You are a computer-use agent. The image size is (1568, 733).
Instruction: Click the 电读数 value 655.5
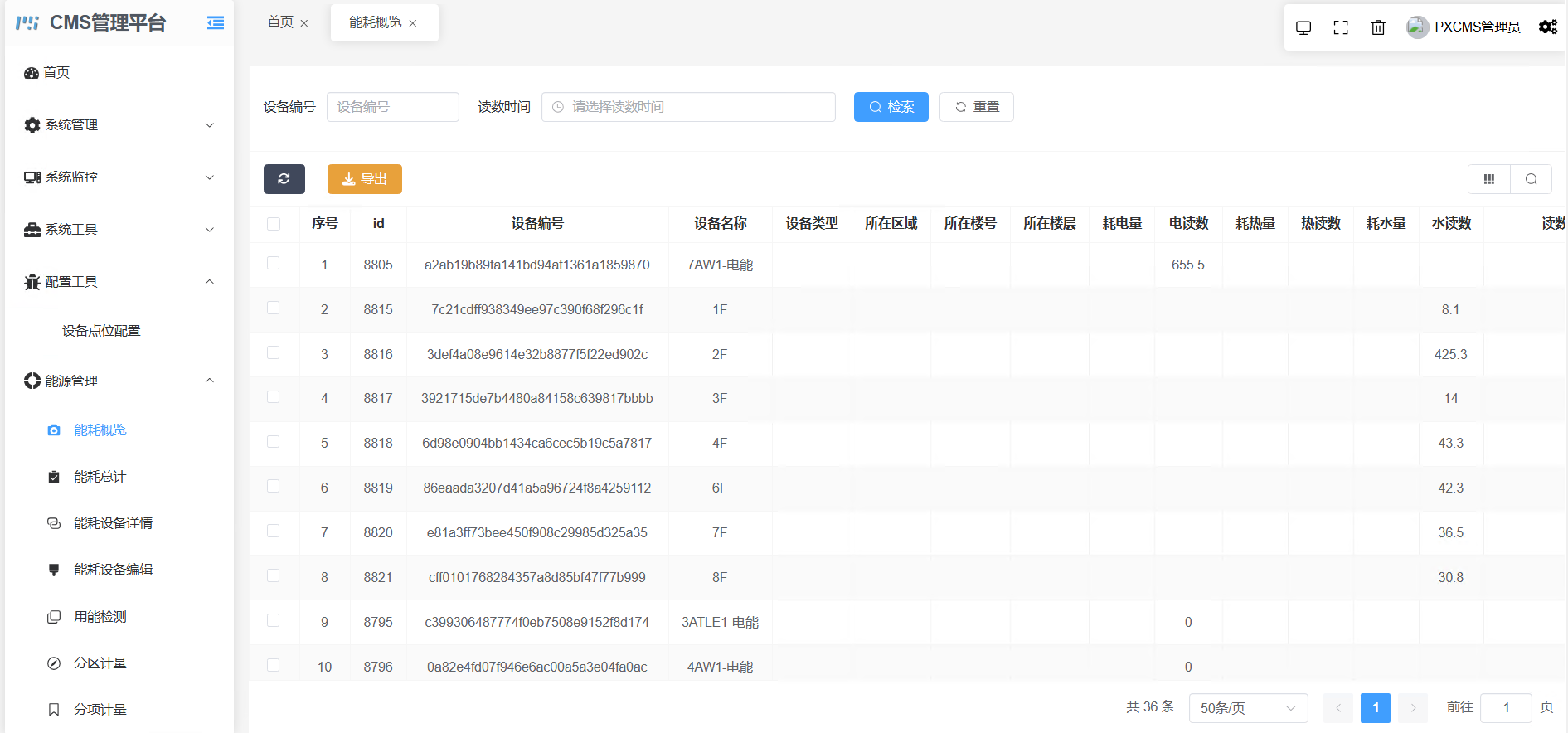click(x=1188, y=265)
